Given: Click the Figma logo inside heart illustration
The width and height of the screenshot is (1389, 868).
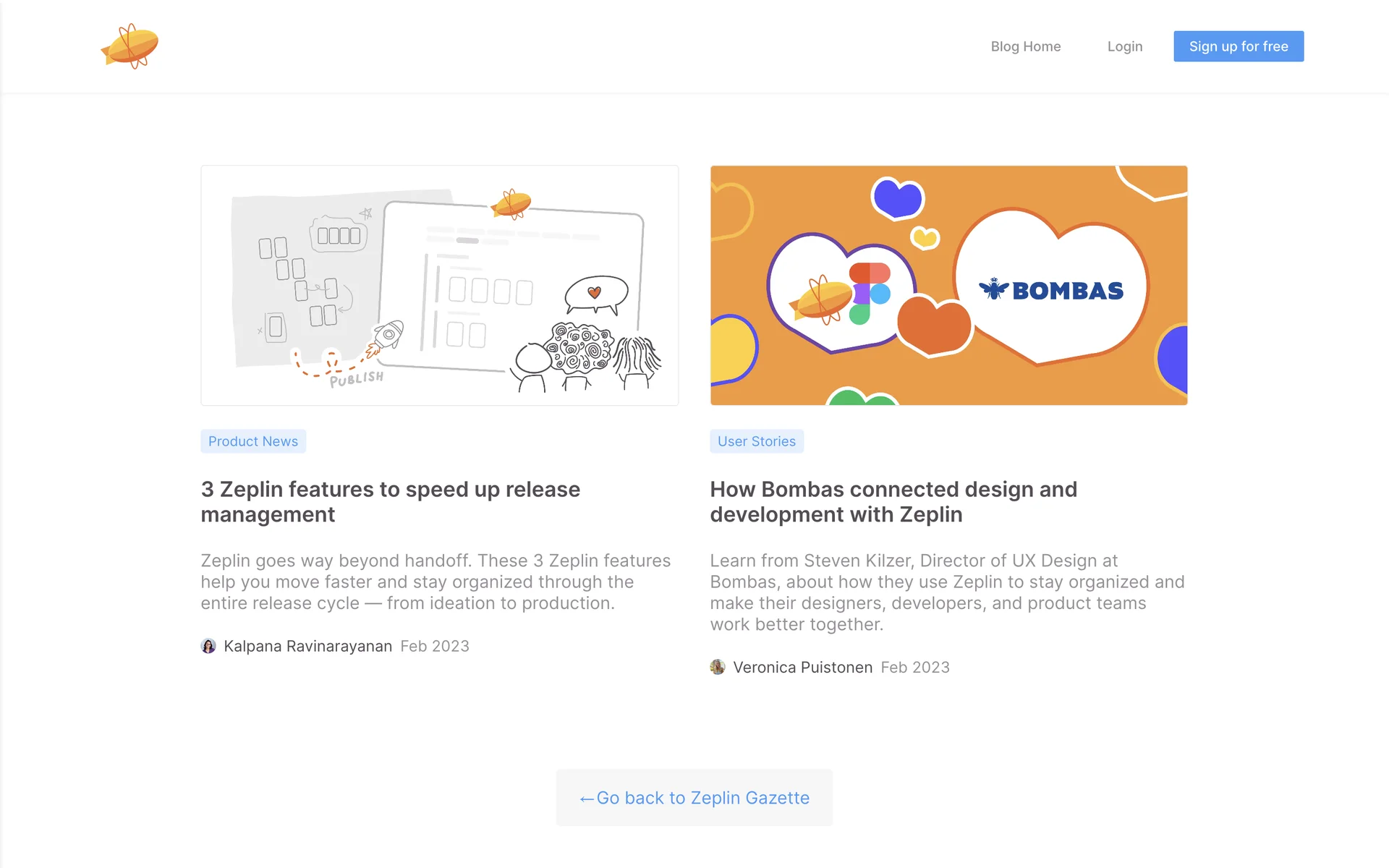Looking at the screenshot, I should tap(869, 293).
